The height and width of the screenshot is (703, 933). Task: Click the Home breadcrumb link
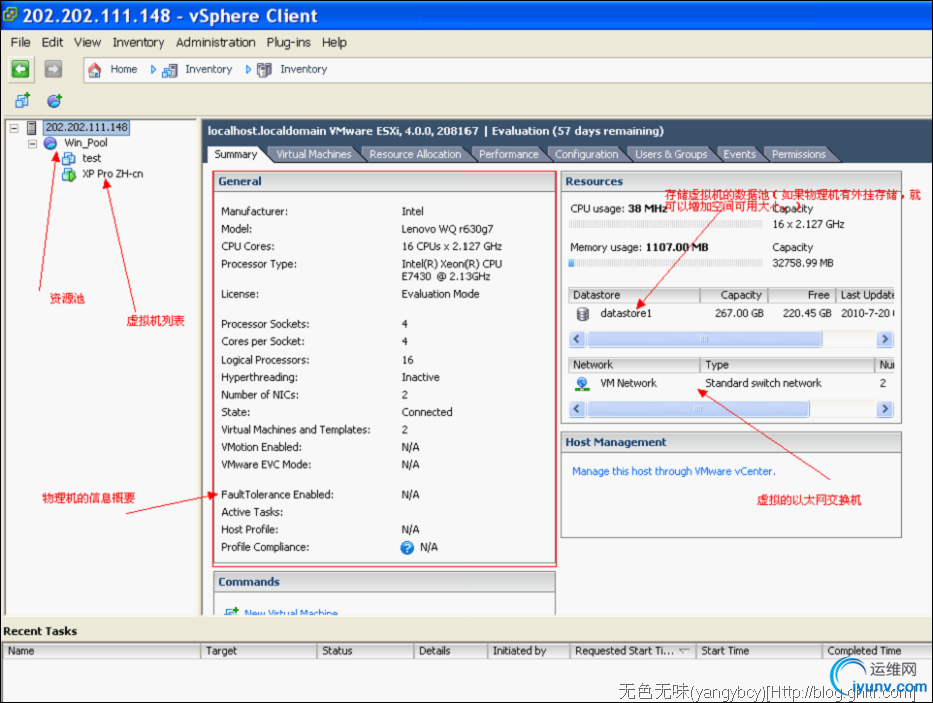click(124, 69)
